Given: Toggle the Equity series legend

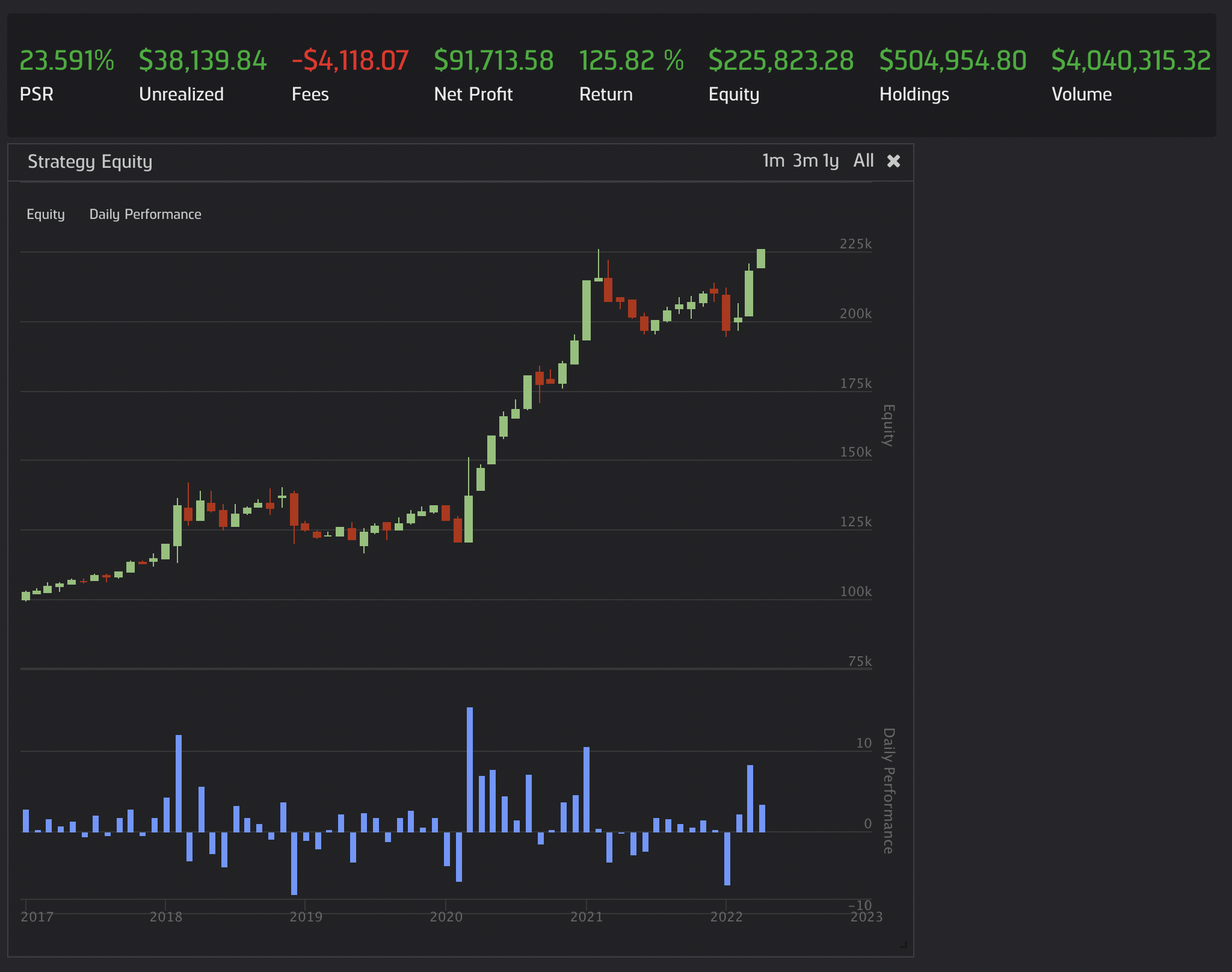Looking at the screenshot, I should [x=46, y=215].
